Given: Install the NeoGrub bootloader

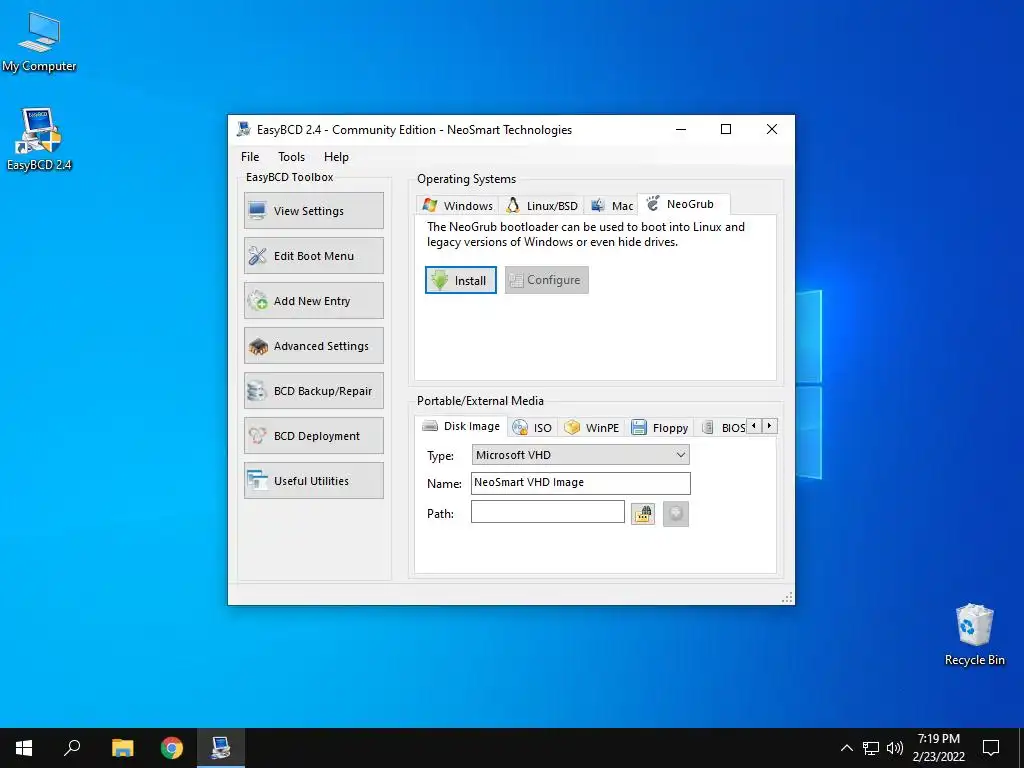Looking at the screenshot, I should [x=461, y=280].
